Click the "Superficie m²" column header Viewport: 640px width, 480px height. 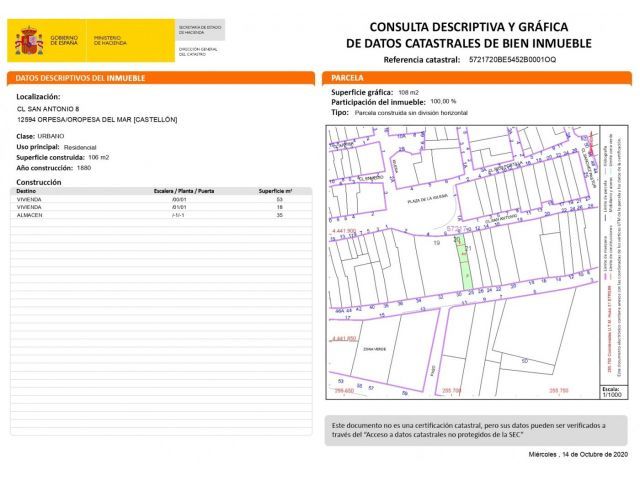[275, 191]
